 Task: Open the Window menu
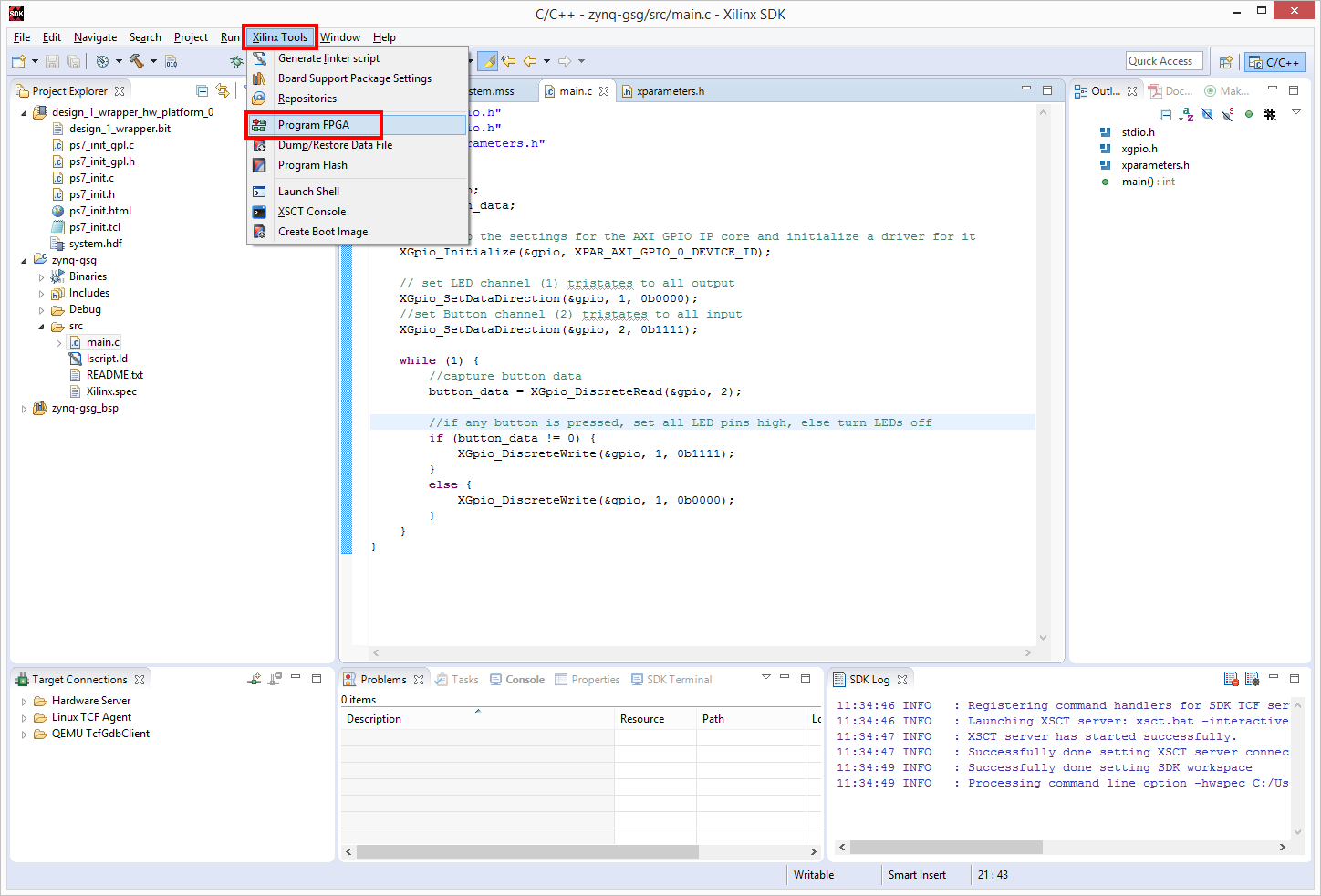coord(340,37)
